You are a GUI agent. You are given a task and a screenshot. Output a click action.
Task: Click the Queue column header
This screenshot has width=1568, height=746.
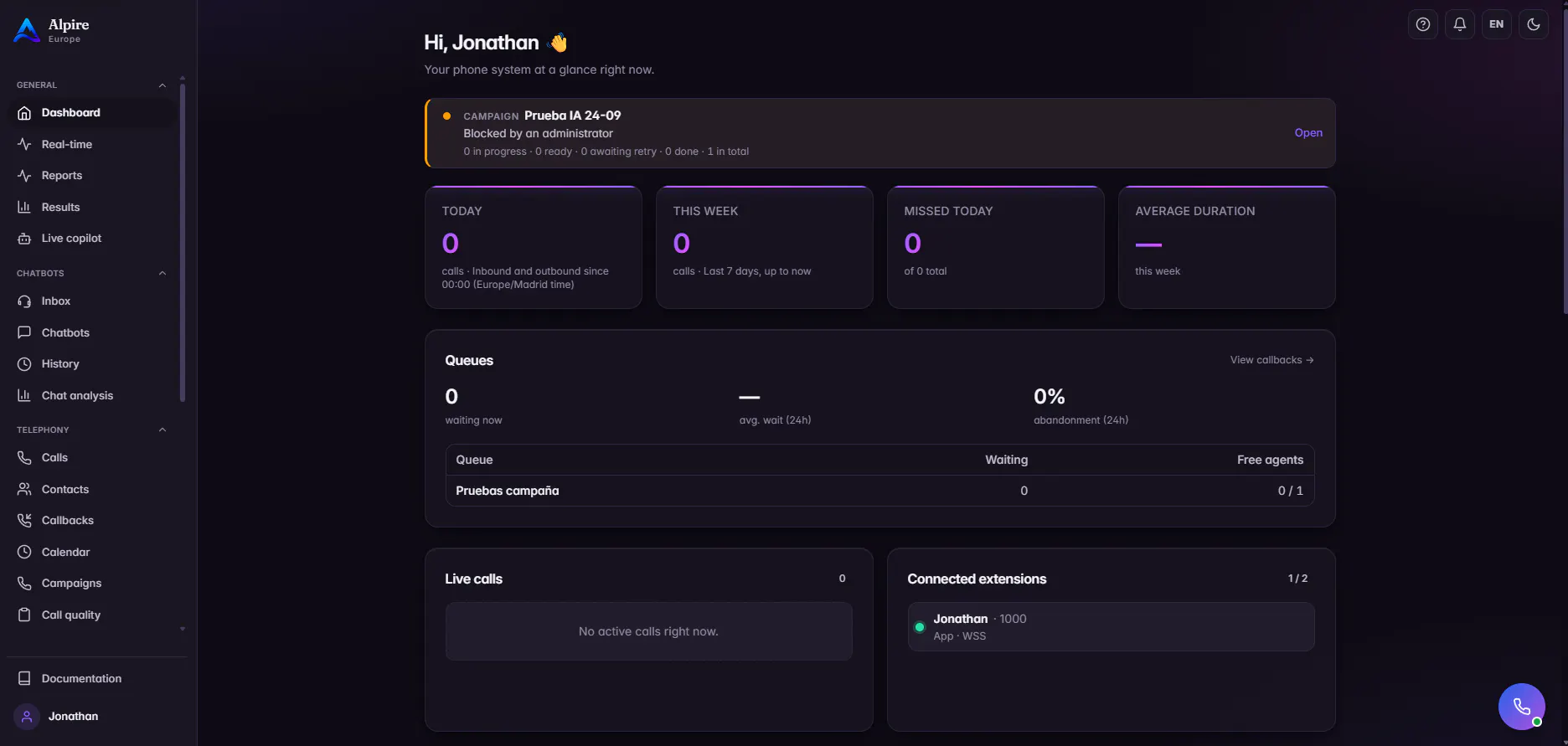click(474, 460)
